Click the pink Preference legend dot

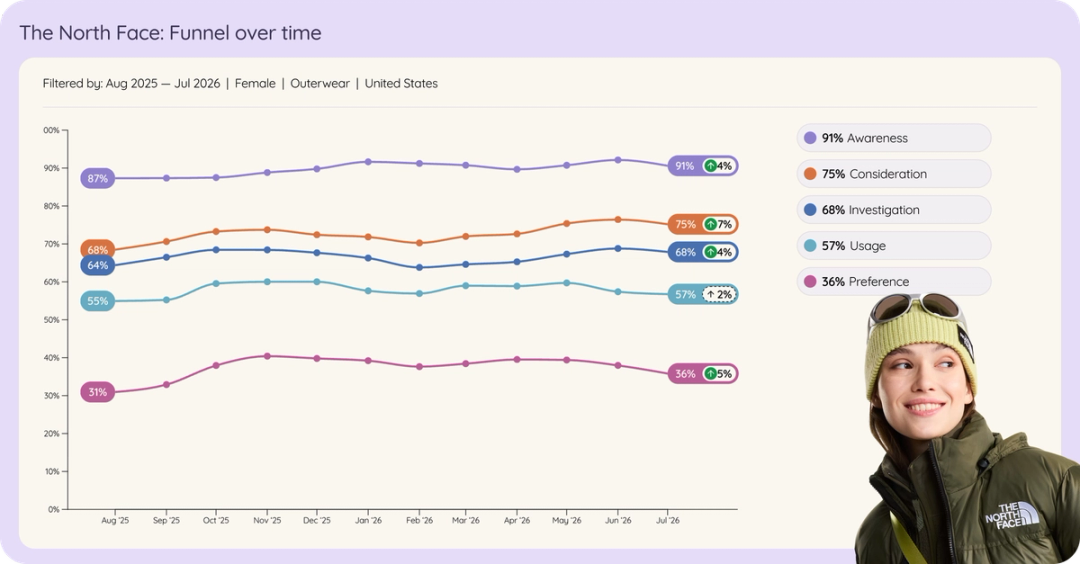click(810, 281)
